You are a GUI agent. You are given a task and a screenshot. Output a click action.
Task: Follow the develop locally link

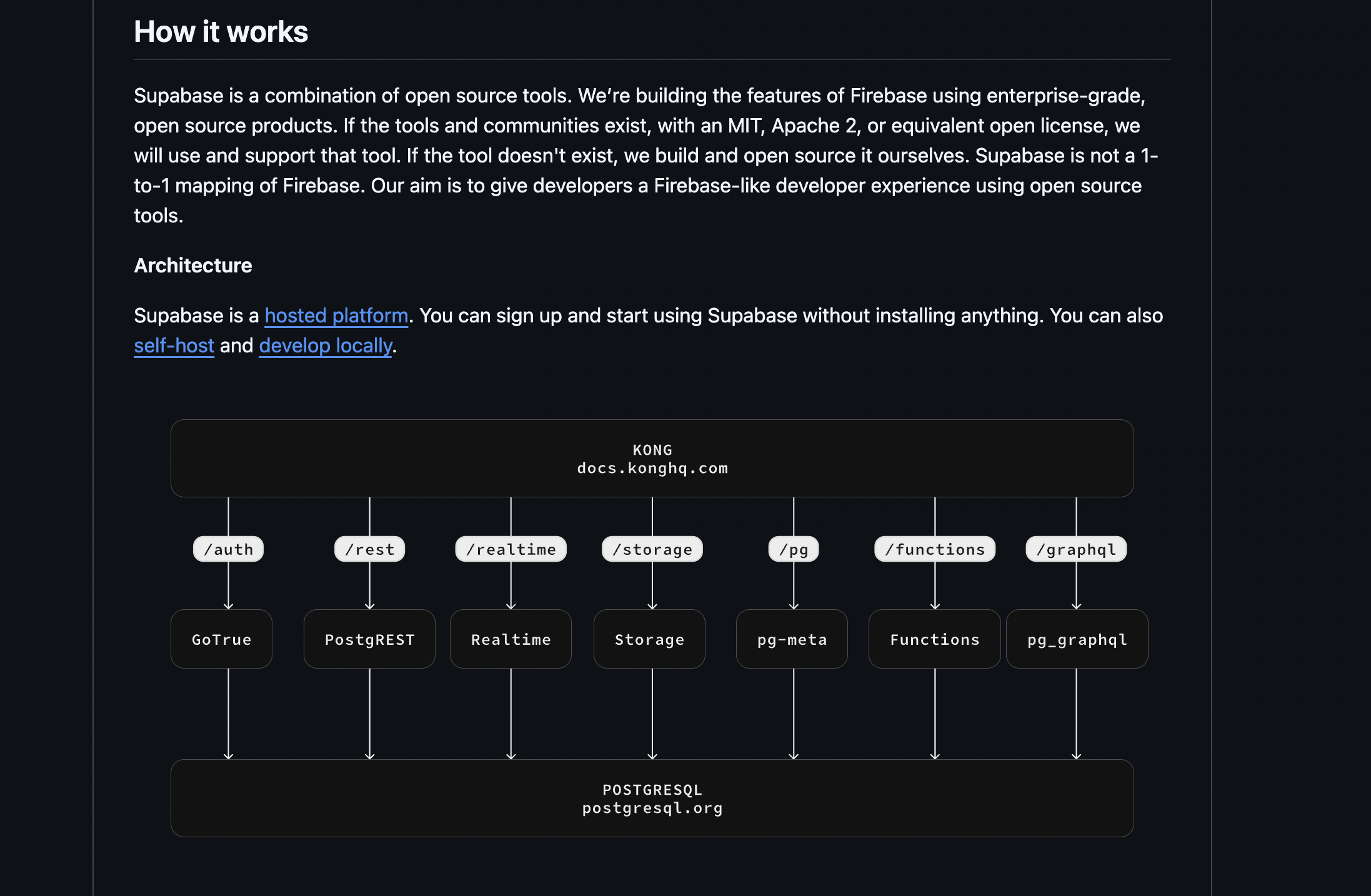pyautogui.click(x=326, y=346)
